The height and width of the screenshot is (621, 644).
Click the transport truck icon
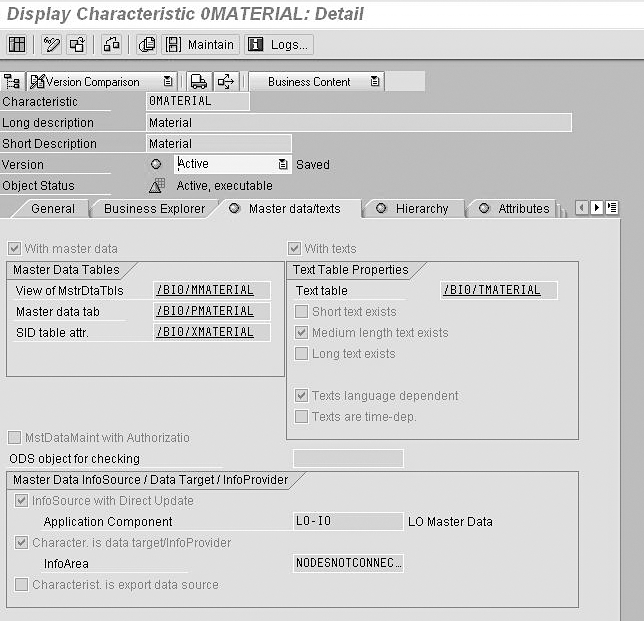[x=199, y=82]
